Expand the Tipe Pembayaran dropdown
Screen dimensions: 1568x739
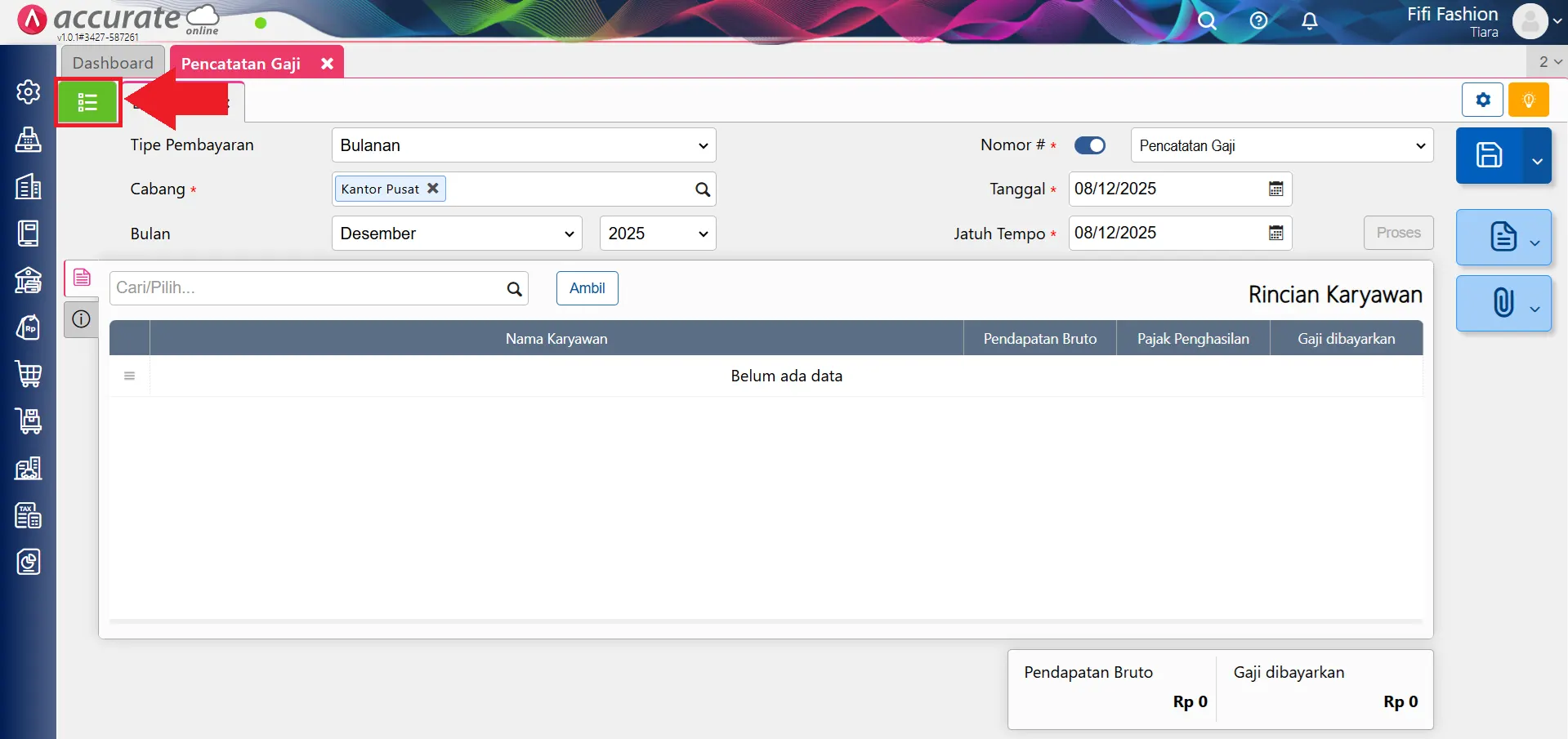click(524, 145)
